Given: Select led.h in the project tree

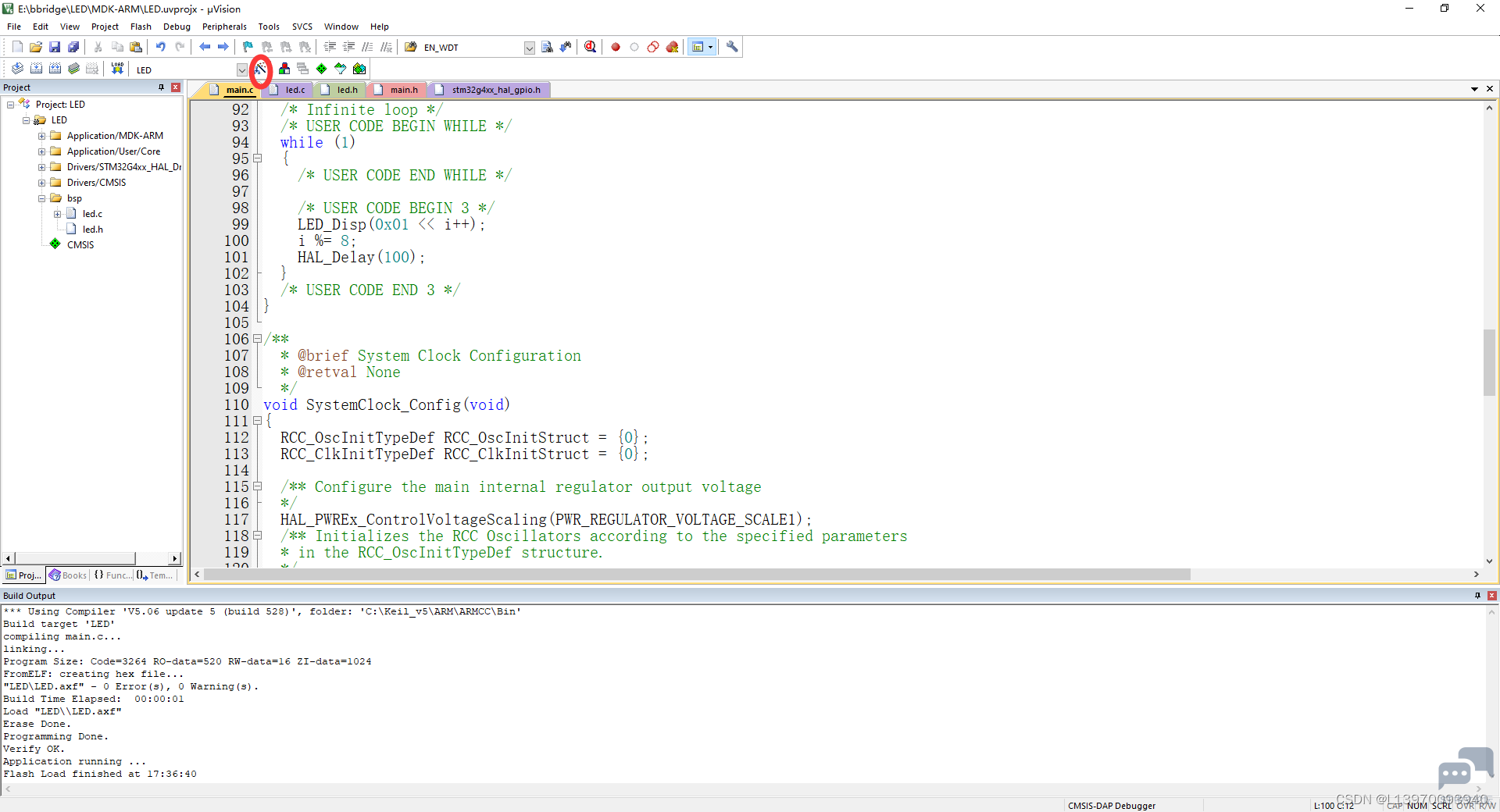Looking at the screenshot, I should (93, 230).
